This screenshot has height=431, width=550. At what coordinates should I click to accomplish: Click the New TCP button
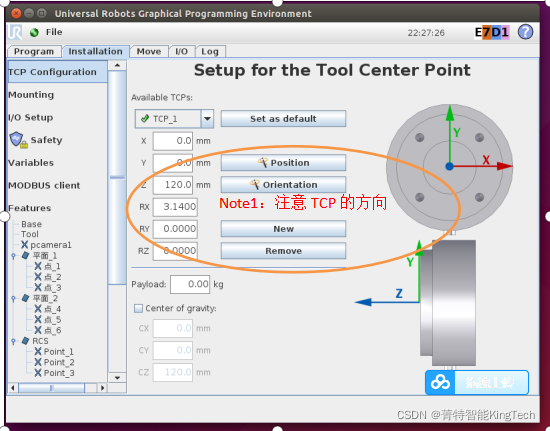pos(283,229)
